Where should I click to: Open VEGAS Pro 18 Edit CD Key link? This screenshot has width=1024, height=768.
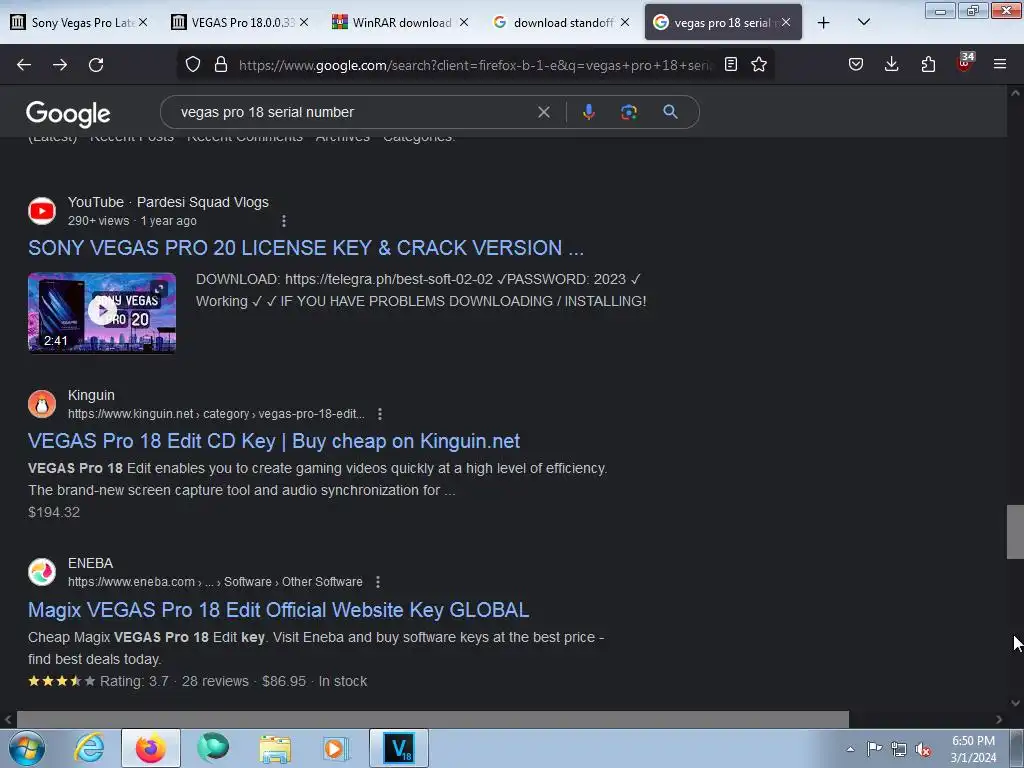click(x=274, y=441)
